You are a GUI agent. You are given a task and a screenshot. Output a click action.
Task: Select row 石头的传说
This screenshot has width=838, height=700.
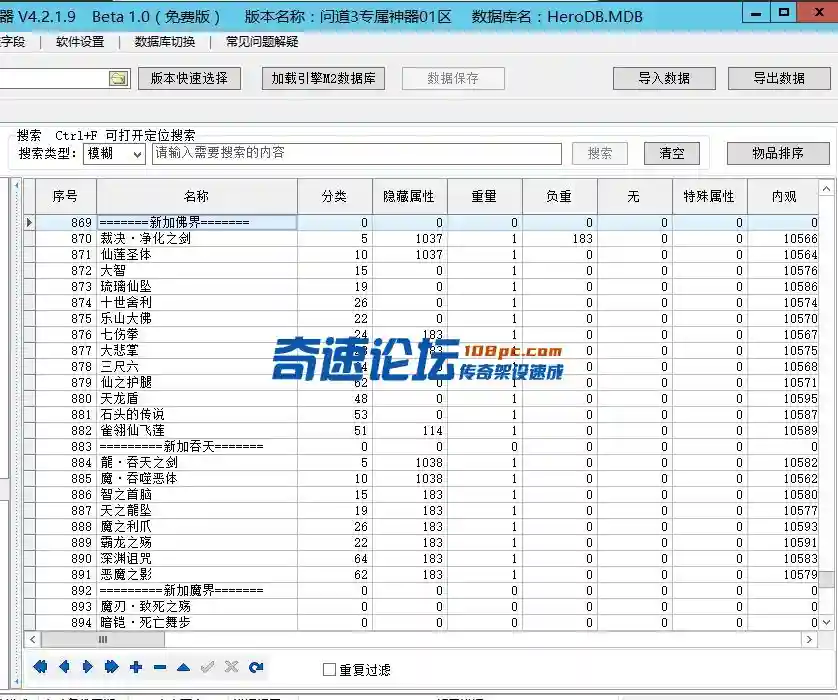coord(421,415)
